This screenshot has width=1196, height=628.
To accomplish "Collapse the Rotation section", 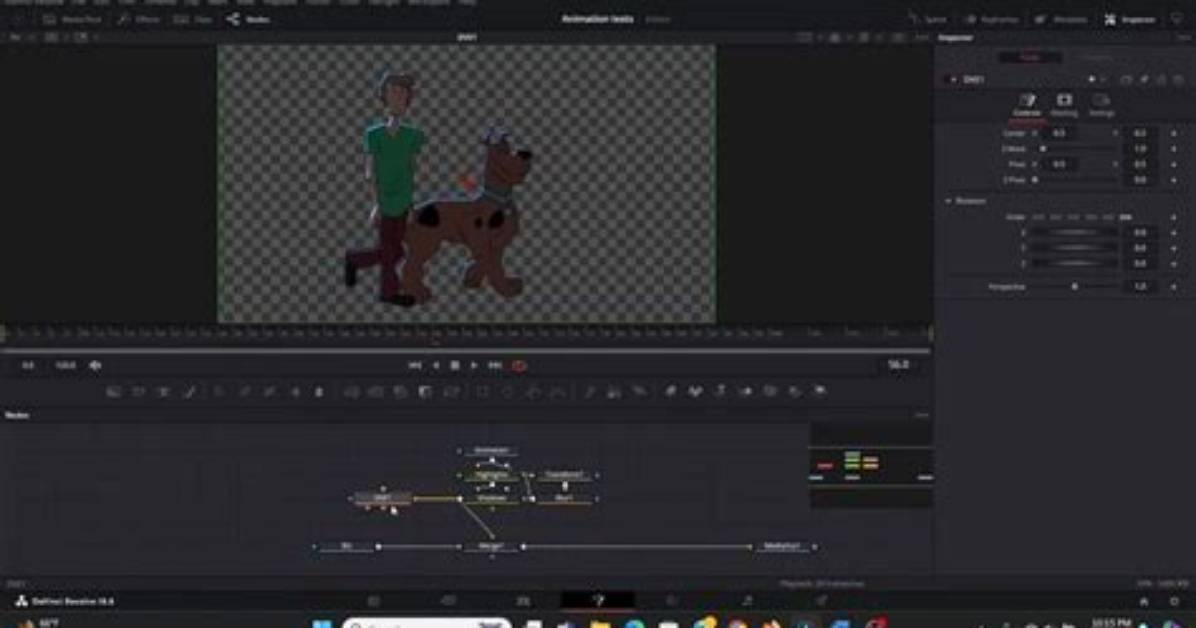I will tap(948, 201).
